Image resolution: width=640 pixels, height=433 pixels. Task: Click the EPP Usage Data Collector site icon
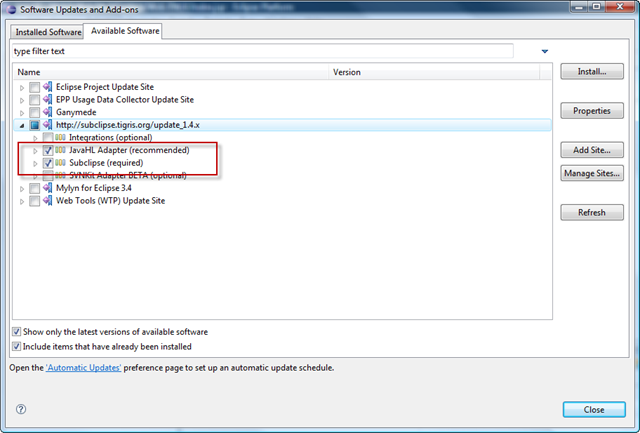click(48, 100)
